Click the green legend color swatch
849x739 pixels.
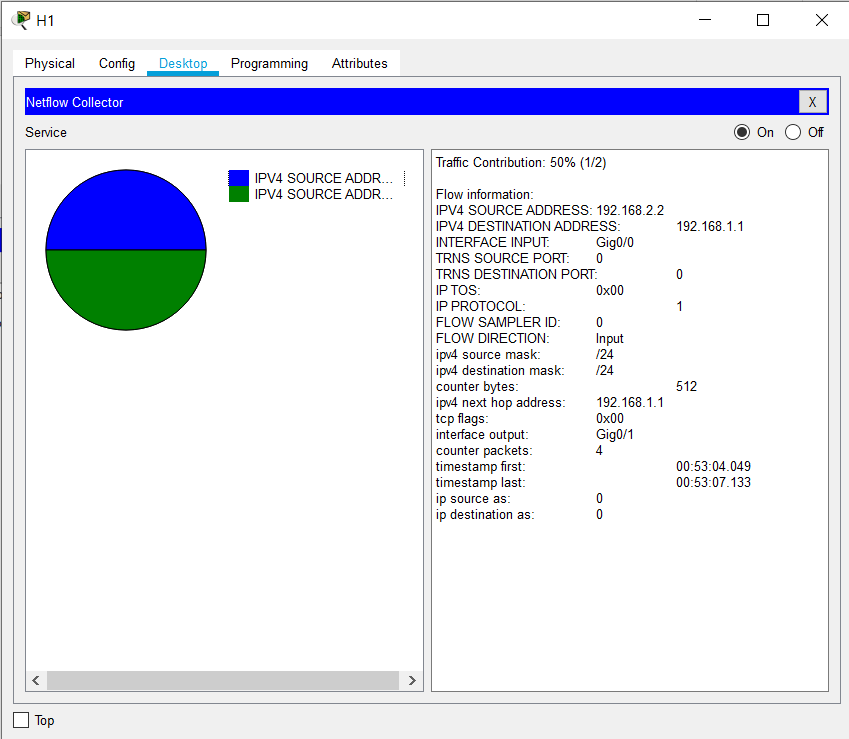pos(238,194)
